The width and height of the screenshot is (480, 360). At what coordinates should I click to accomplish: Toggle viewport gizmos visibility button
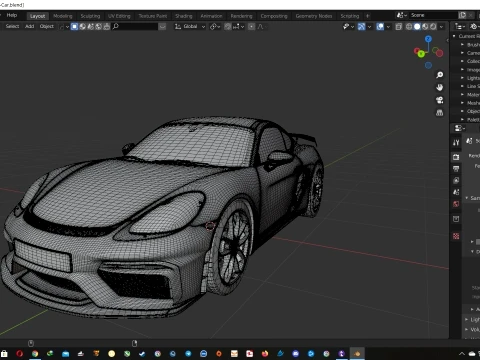[x=361, y=26]
